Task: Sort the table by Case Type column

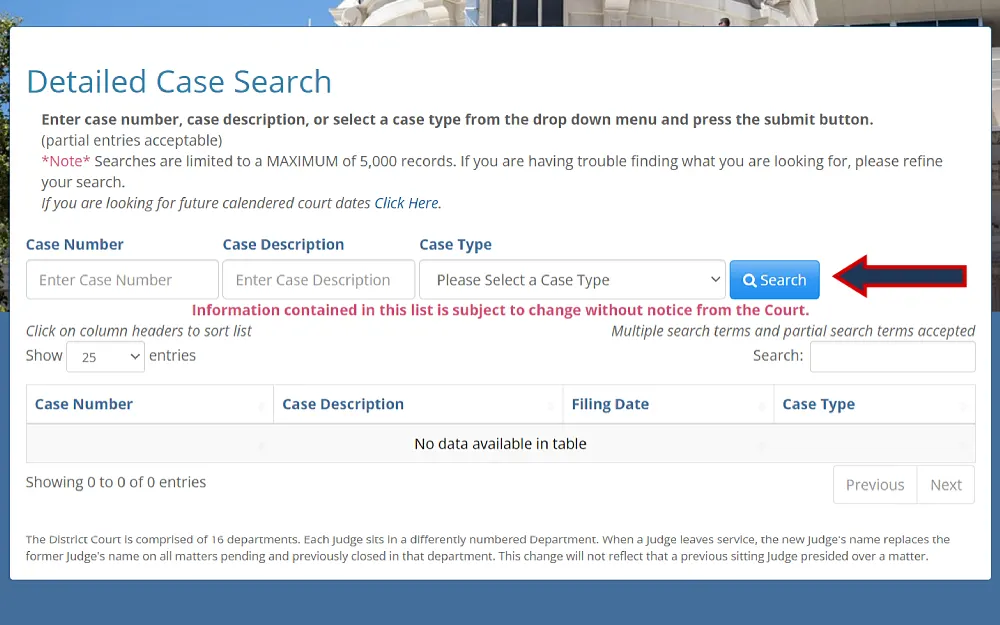Action: [818, 404]
